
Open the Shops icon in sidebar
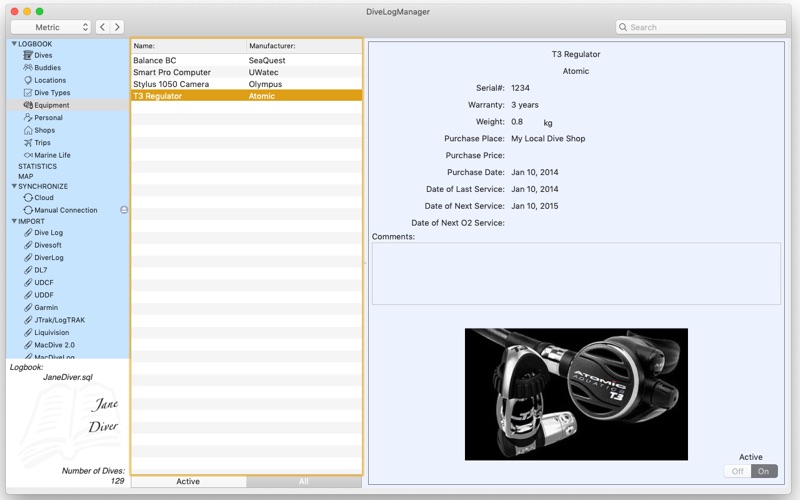28,130
